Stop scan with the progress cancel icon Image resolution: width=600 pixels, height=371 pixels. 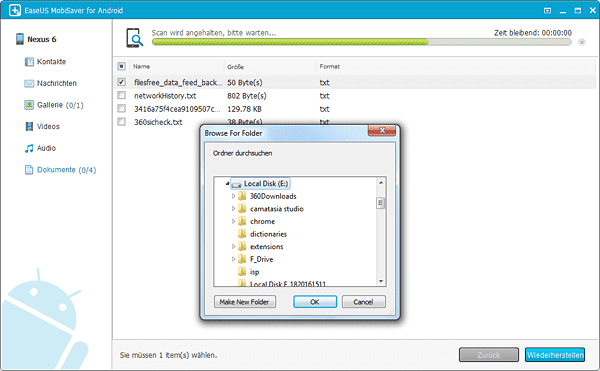pyautogui.click(x=582, y=42)
